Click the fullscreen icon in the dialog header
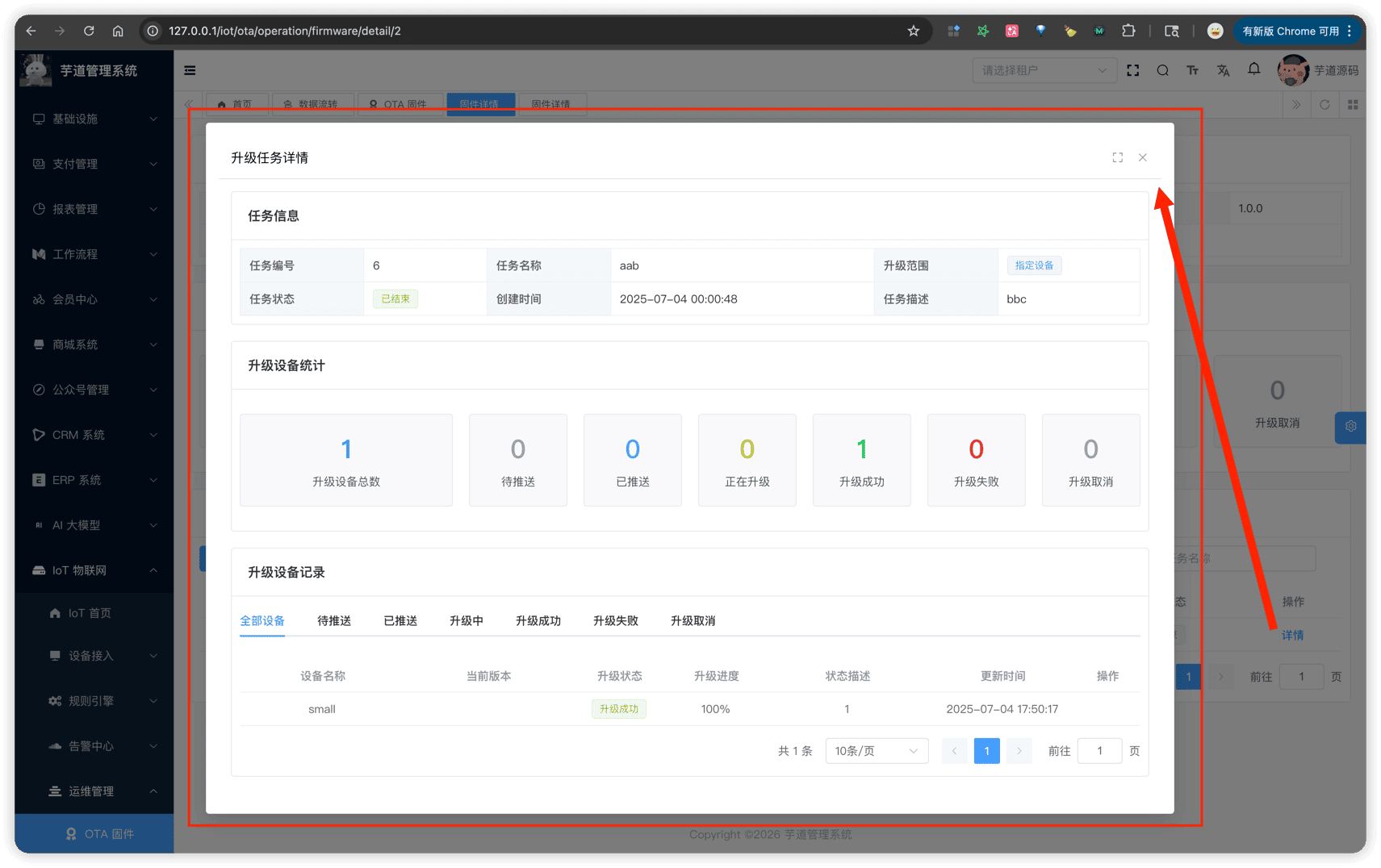 tap(1117, 157)
